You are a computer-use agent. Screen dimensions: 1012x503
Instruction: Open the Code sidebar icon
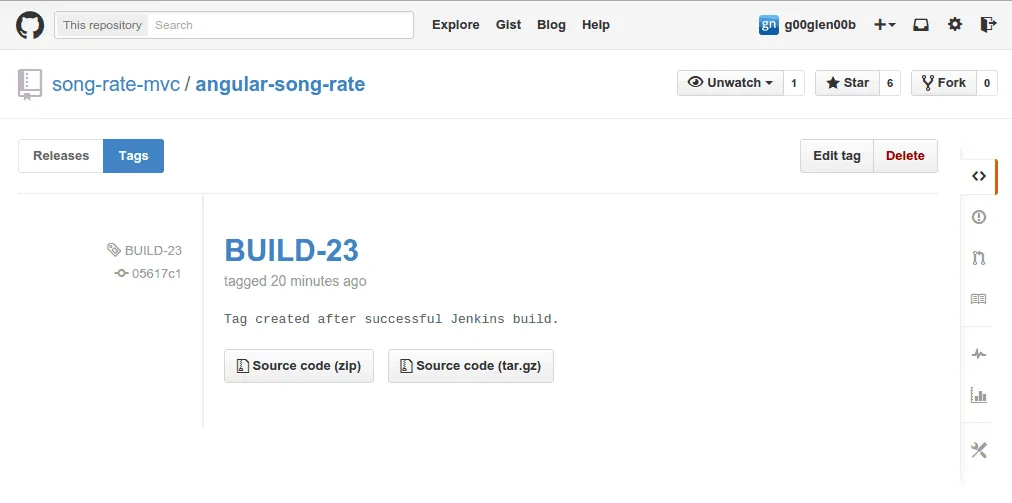click(x=979, y=176)
